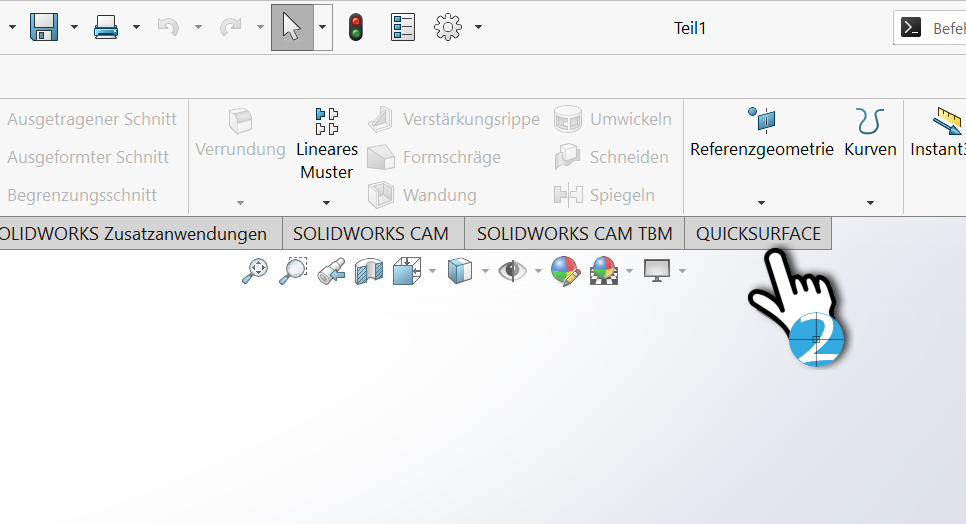Screen dimensions: 966x524
Task: Expand the Apply Scene dropdown arrow
Action: [x=629, y=271]
